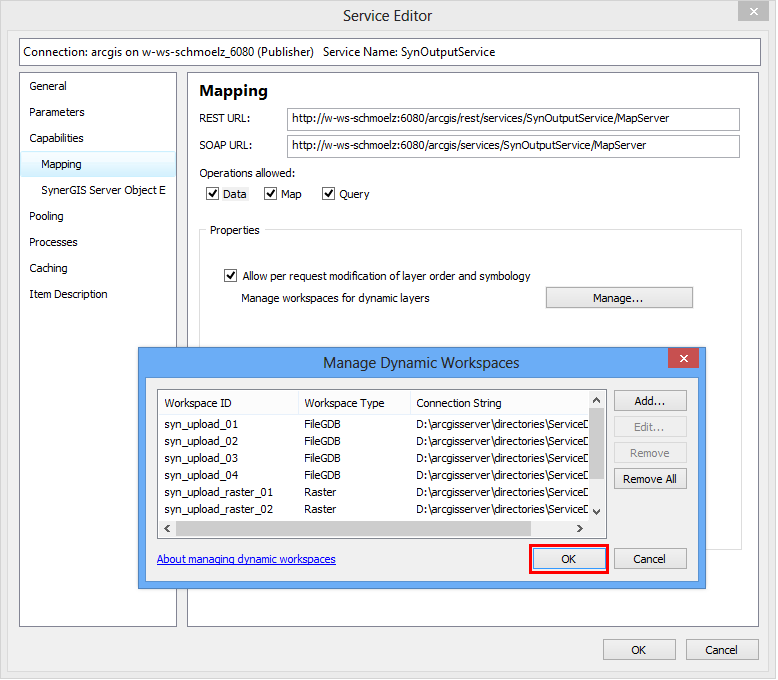Image resolution: width=778 pixels, height=680 pixels.
Task: Uncheck the Map operation checkbox
Action: [x=270, y=194]
